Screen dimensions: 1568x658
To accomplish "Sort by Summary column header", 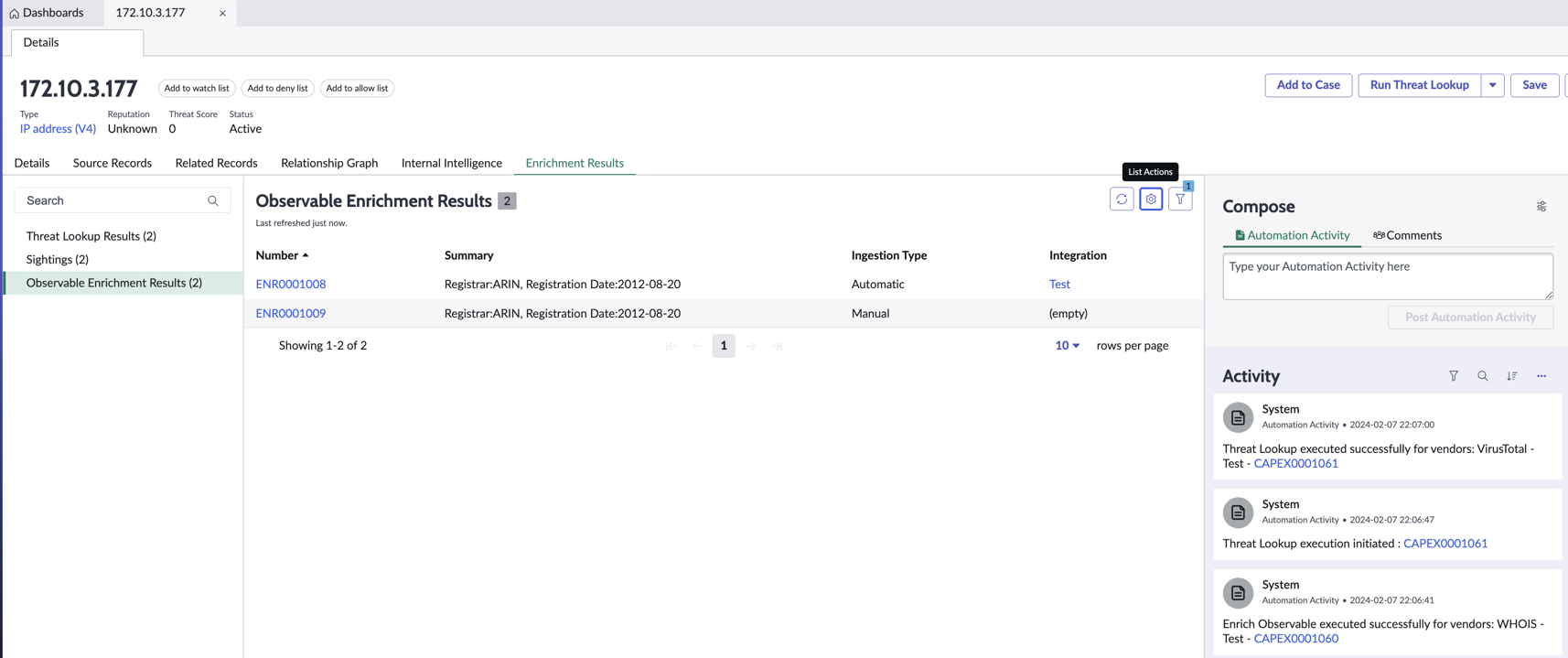I will (x=469, y=255).
